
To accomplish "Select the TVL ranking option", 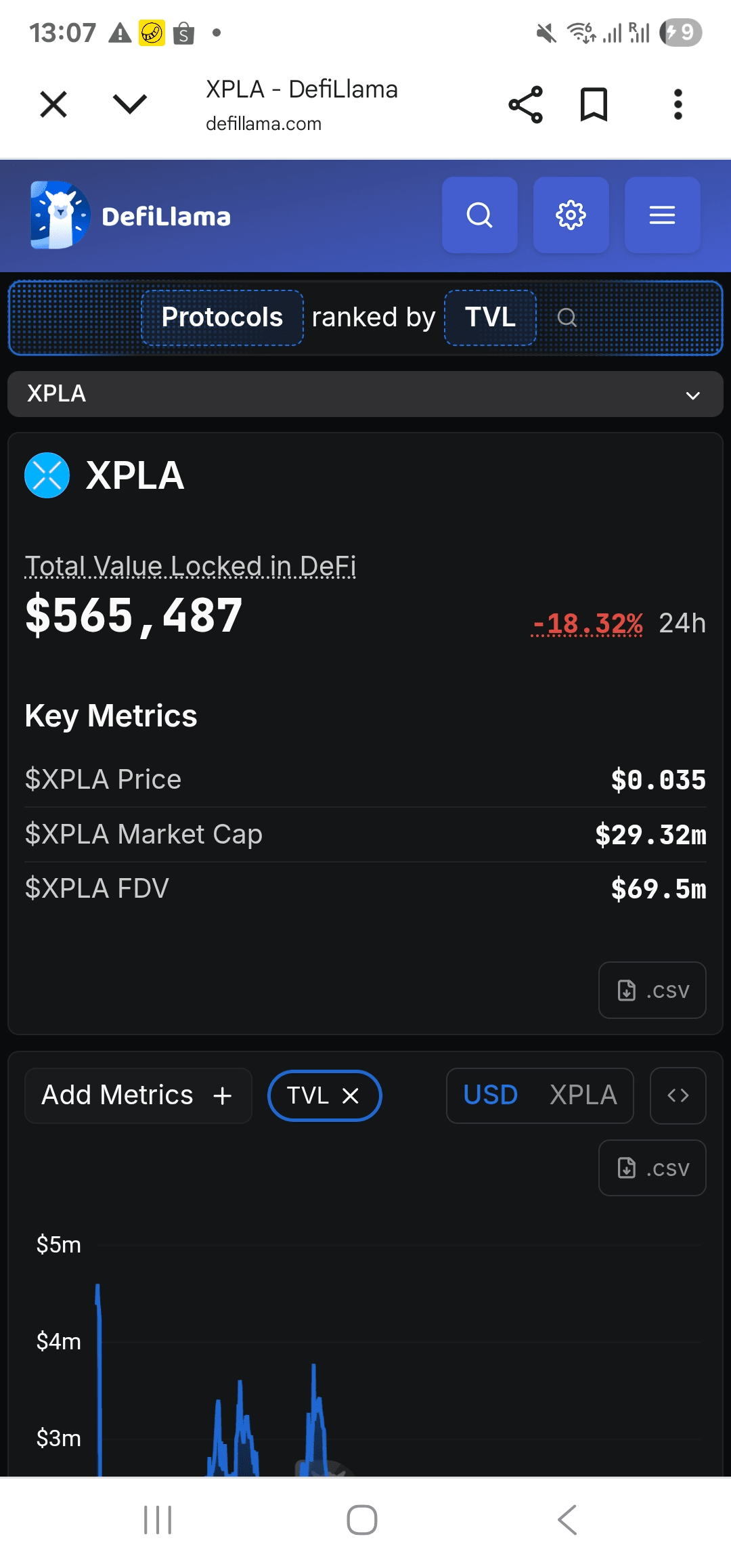I will (490, 318).
